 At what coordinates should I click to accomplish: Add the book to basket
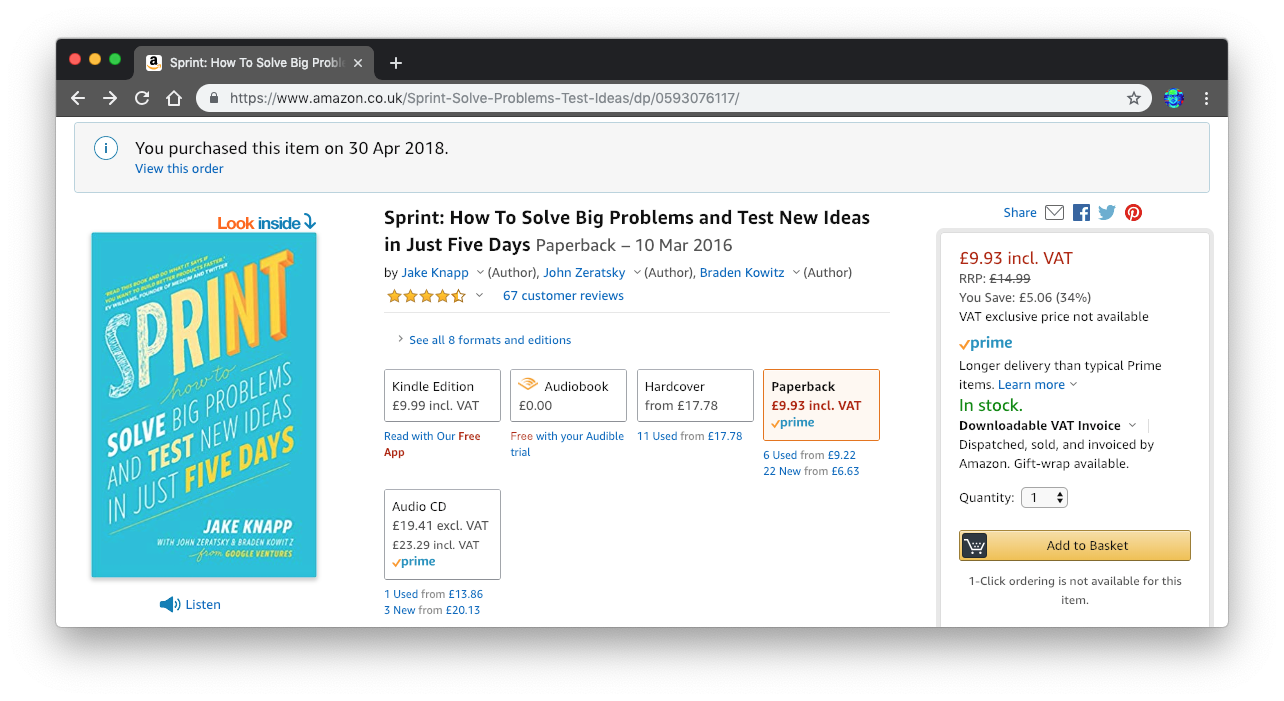tap(1075, 545)
